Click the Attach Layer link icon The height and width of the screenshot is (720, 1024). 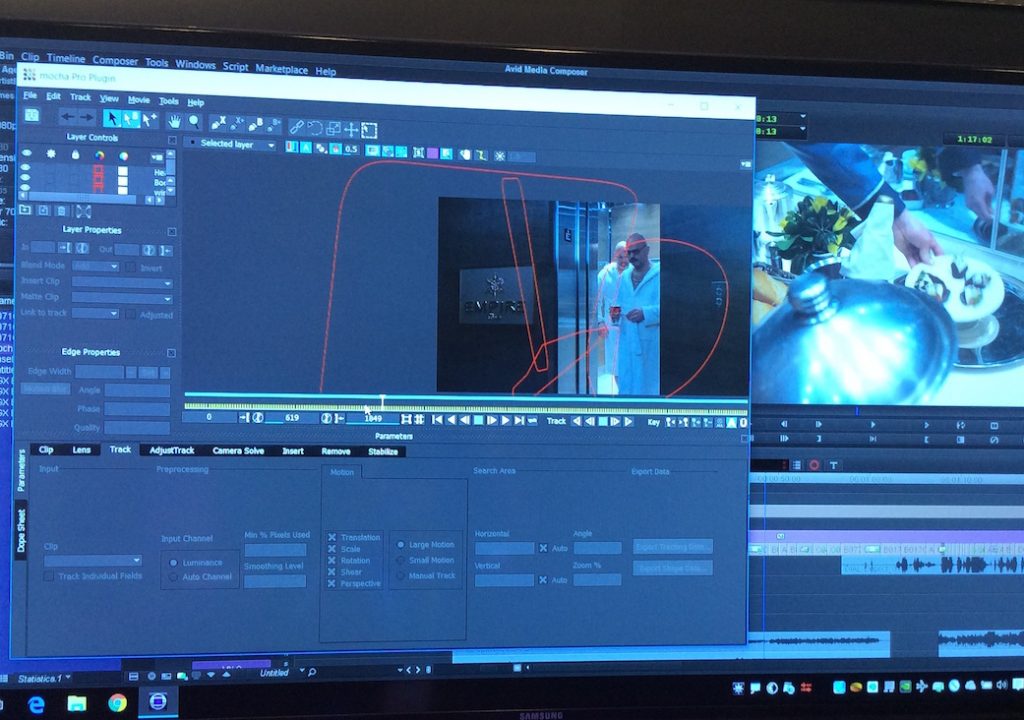[296, 126]
